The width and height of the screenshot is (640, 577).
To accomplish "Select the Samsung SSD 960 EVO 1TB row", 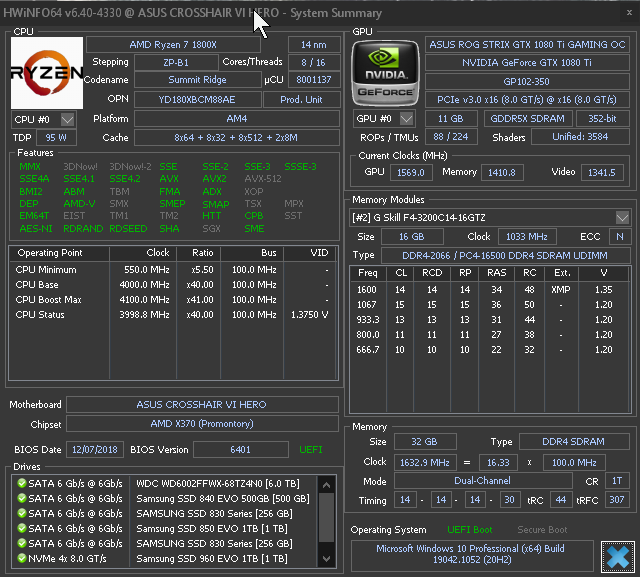I will (165, 559).
